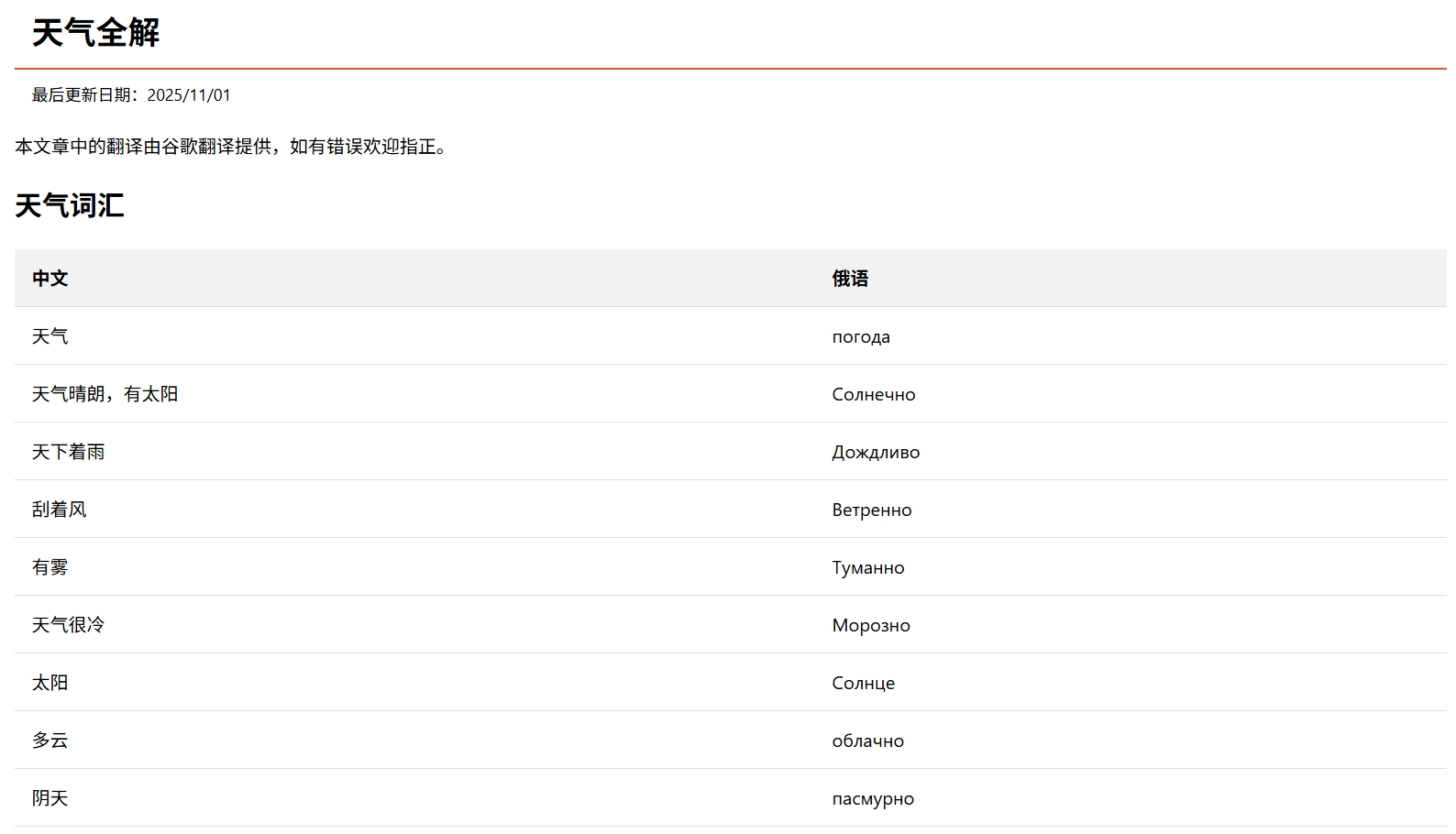Click the Russian word Дождливо
Screen dimensions: 1456x834
click(x=875, y=452)
